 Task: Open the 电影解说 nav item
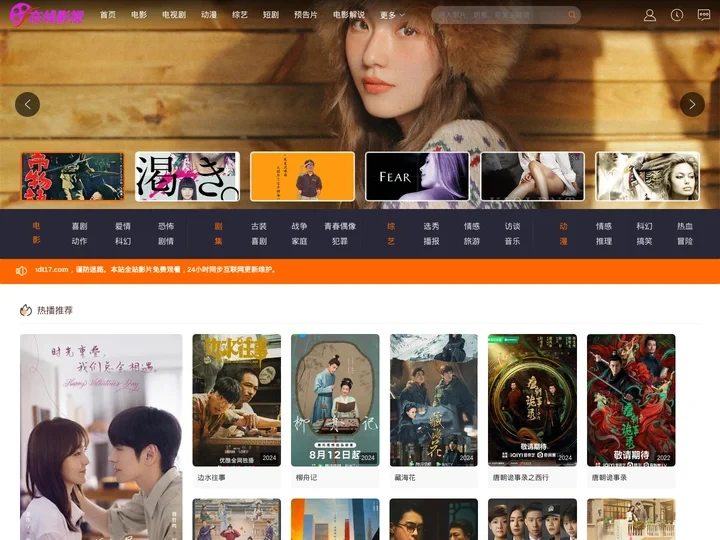[349, 15]
